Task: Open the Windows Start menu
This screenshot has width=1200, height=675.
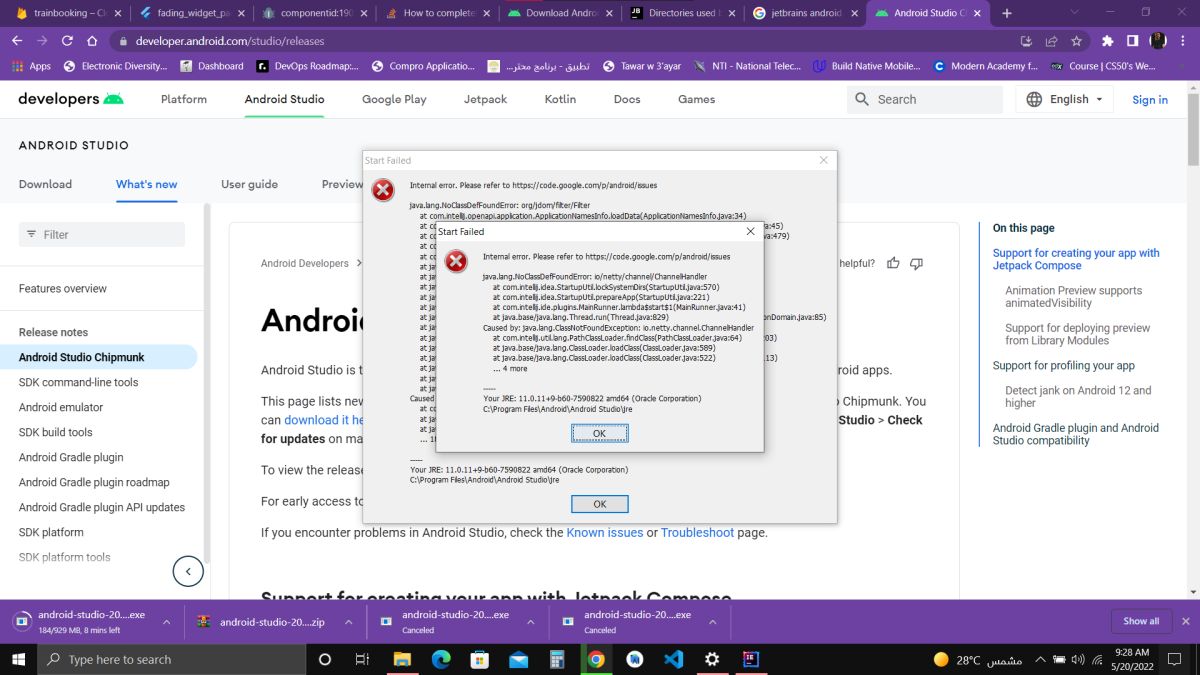Action: pos(19,659)
